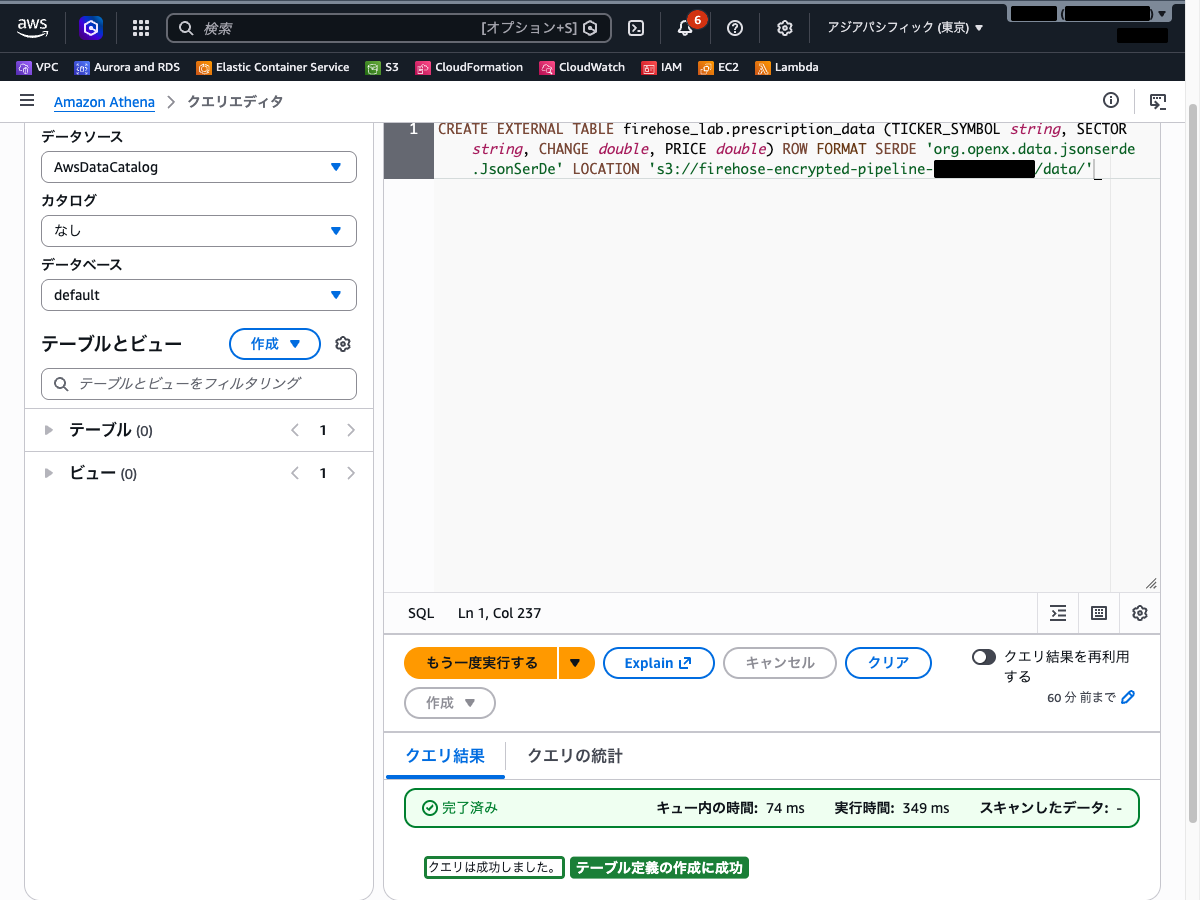Open the region selector アジアパシフィック (東京)

tap(905, 28)
